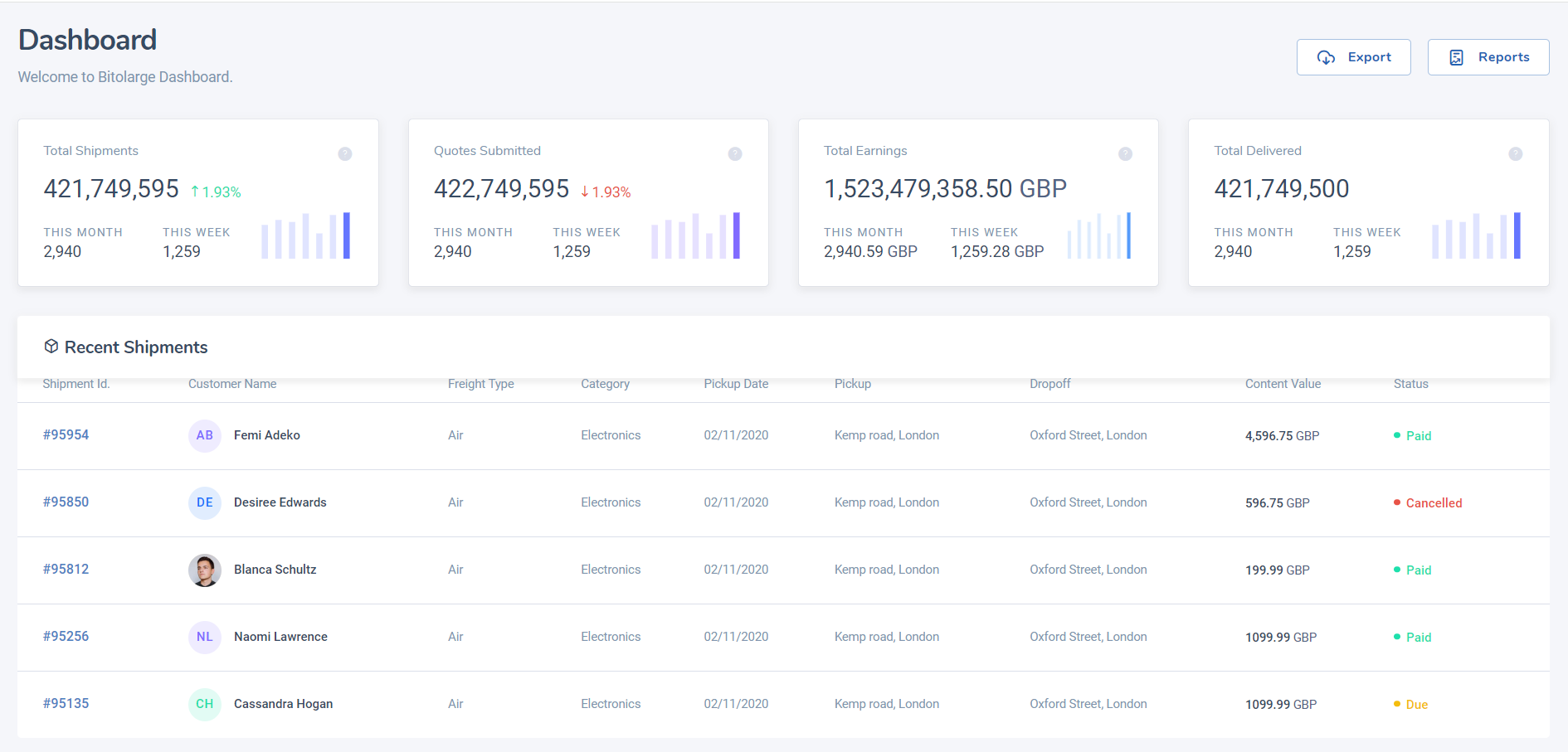Open the Reports button
Viewport: 1568px width, 752px height.
click(1488, 57)
